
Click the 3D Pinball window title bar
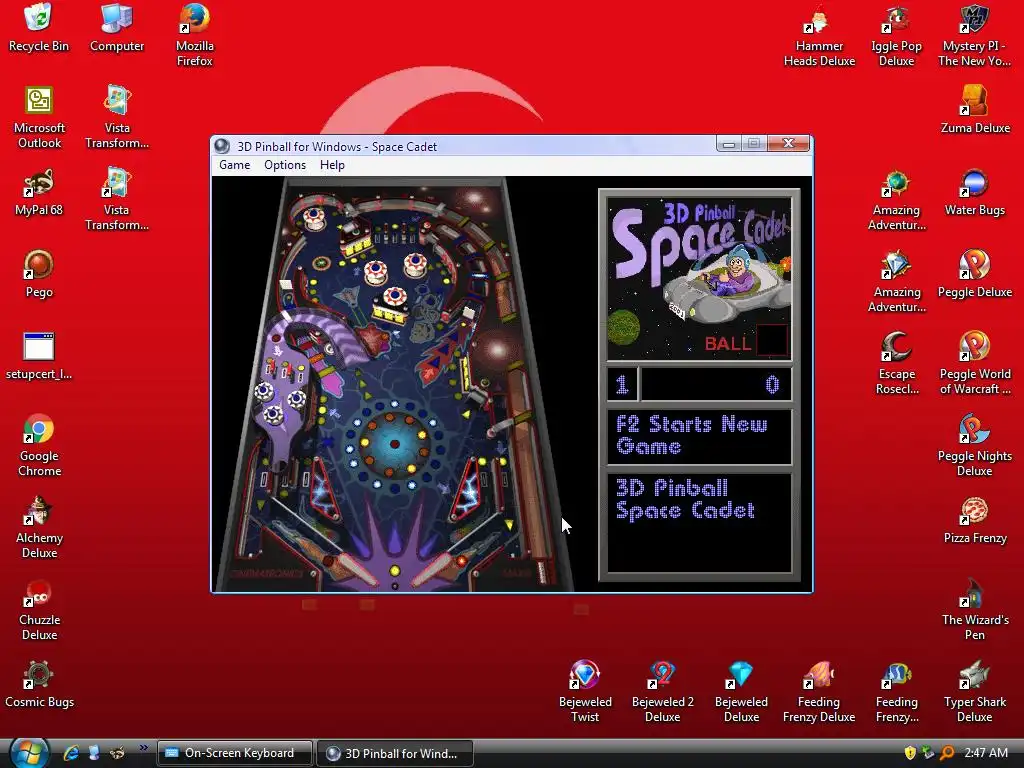tap(464, 146)
